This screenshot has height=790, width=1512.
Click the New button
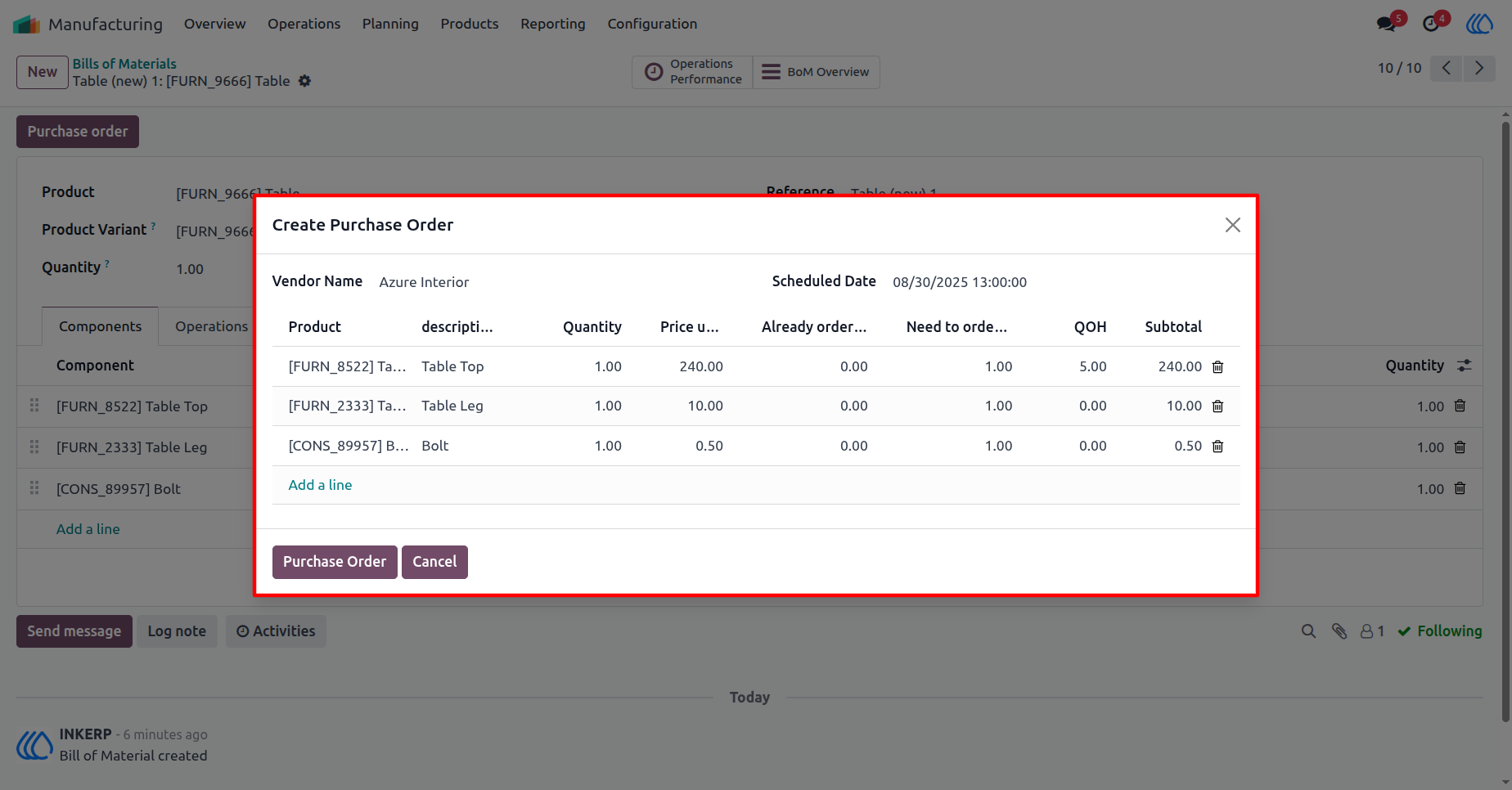coord(43,72)
